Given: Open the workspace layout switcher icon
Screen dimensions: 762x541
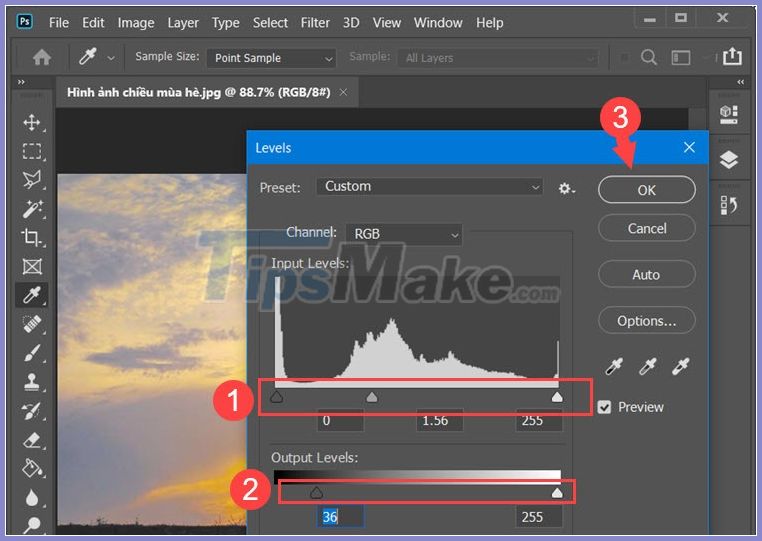Looking at the screenshot, I should click(x=681, y=58).
